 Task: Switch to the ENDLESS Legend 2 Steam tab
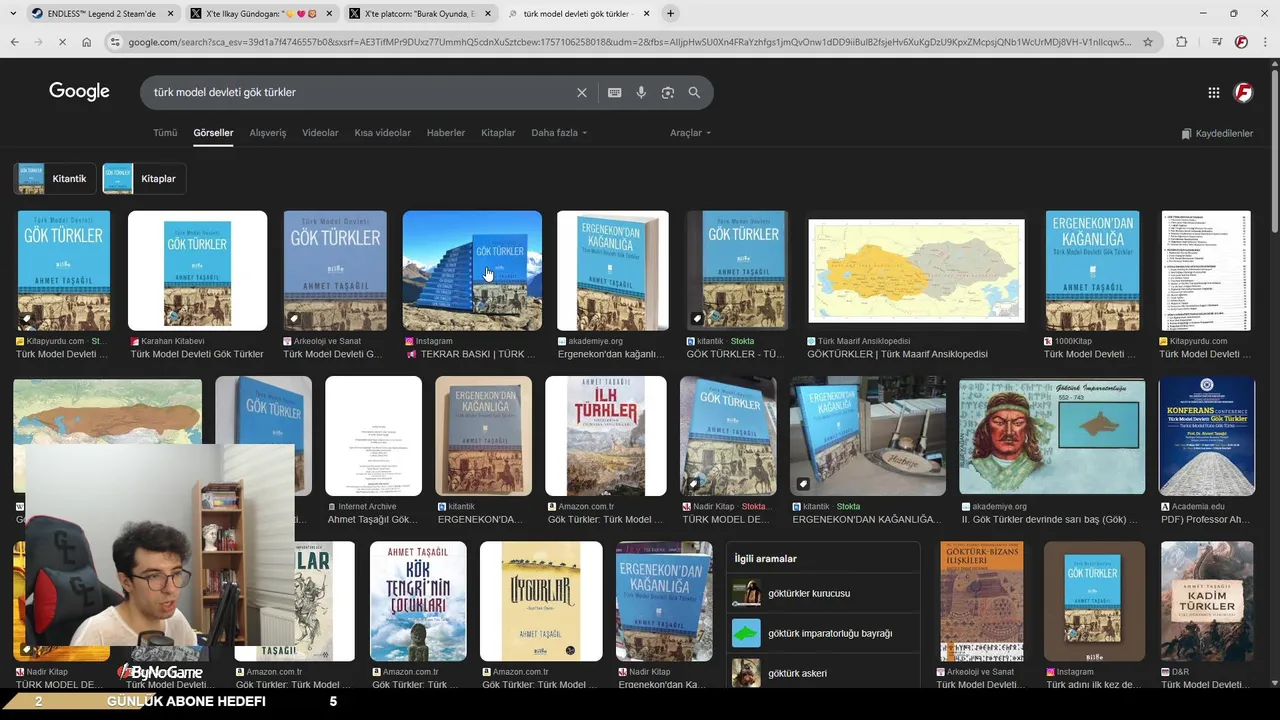tap(101, 14)
